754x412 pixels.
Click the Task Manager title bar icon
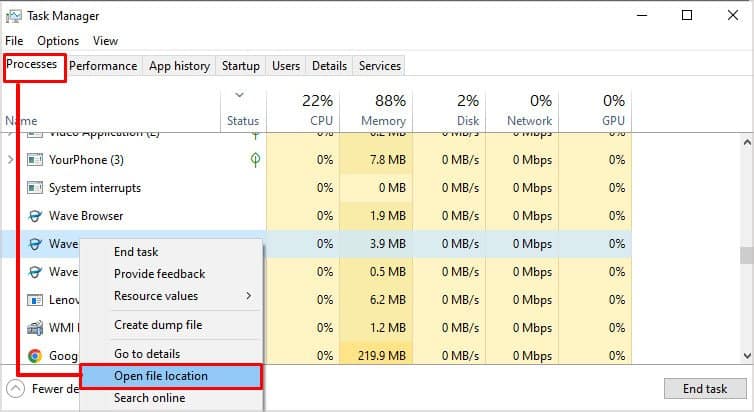click(x=13, y=16)
